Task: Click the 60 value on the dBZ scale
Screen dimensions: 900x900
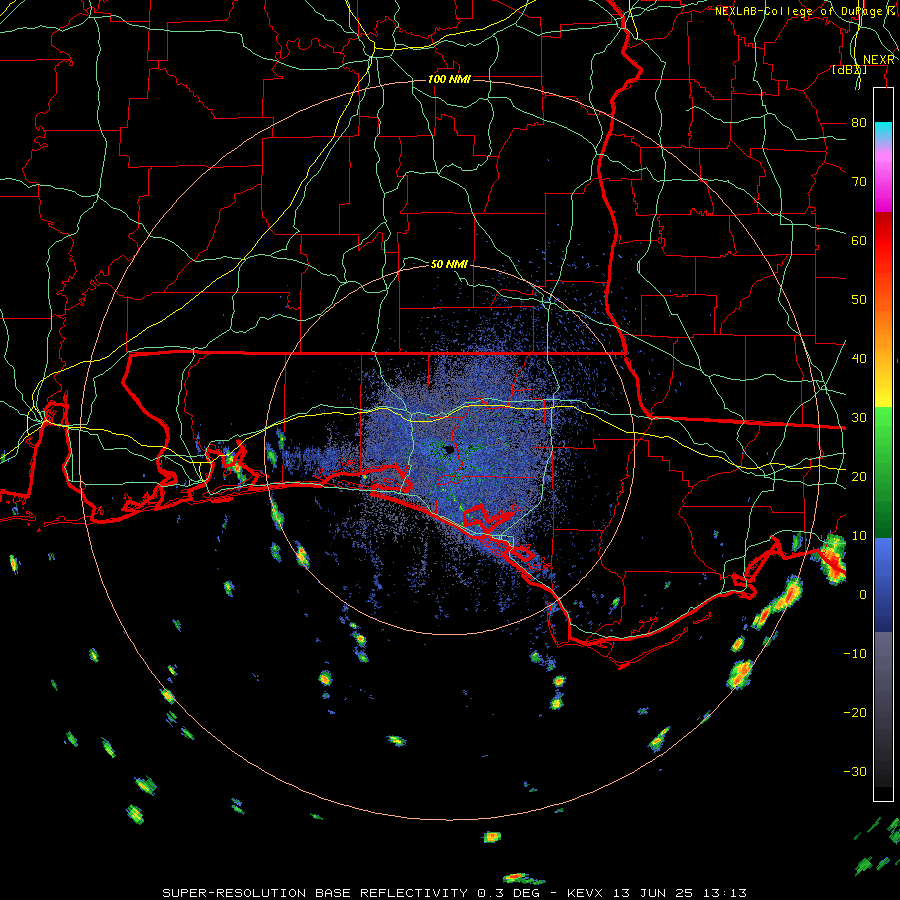Action: [859, 240]
